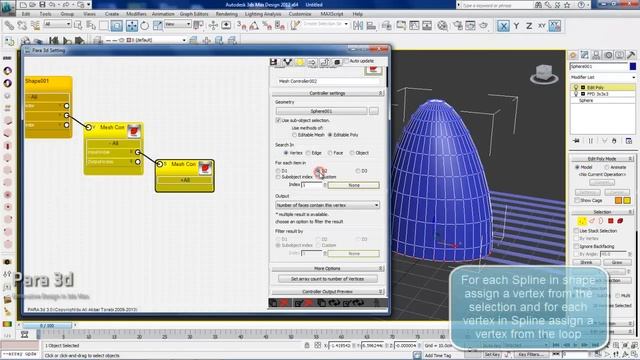Collapse the Edit Poly Mode rollout
This screenshot has width=640, height=360.
coord(602,158)
